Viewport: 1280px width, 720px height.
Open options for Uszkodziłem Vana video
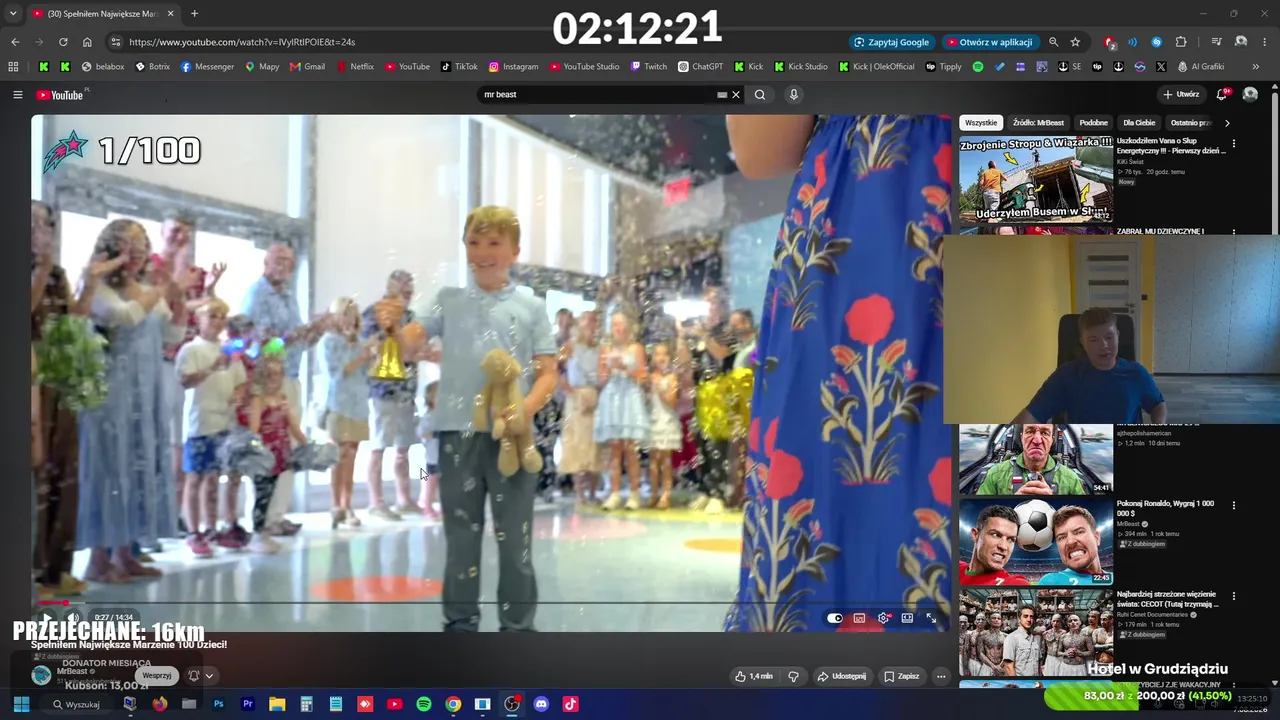point(1233,143)
